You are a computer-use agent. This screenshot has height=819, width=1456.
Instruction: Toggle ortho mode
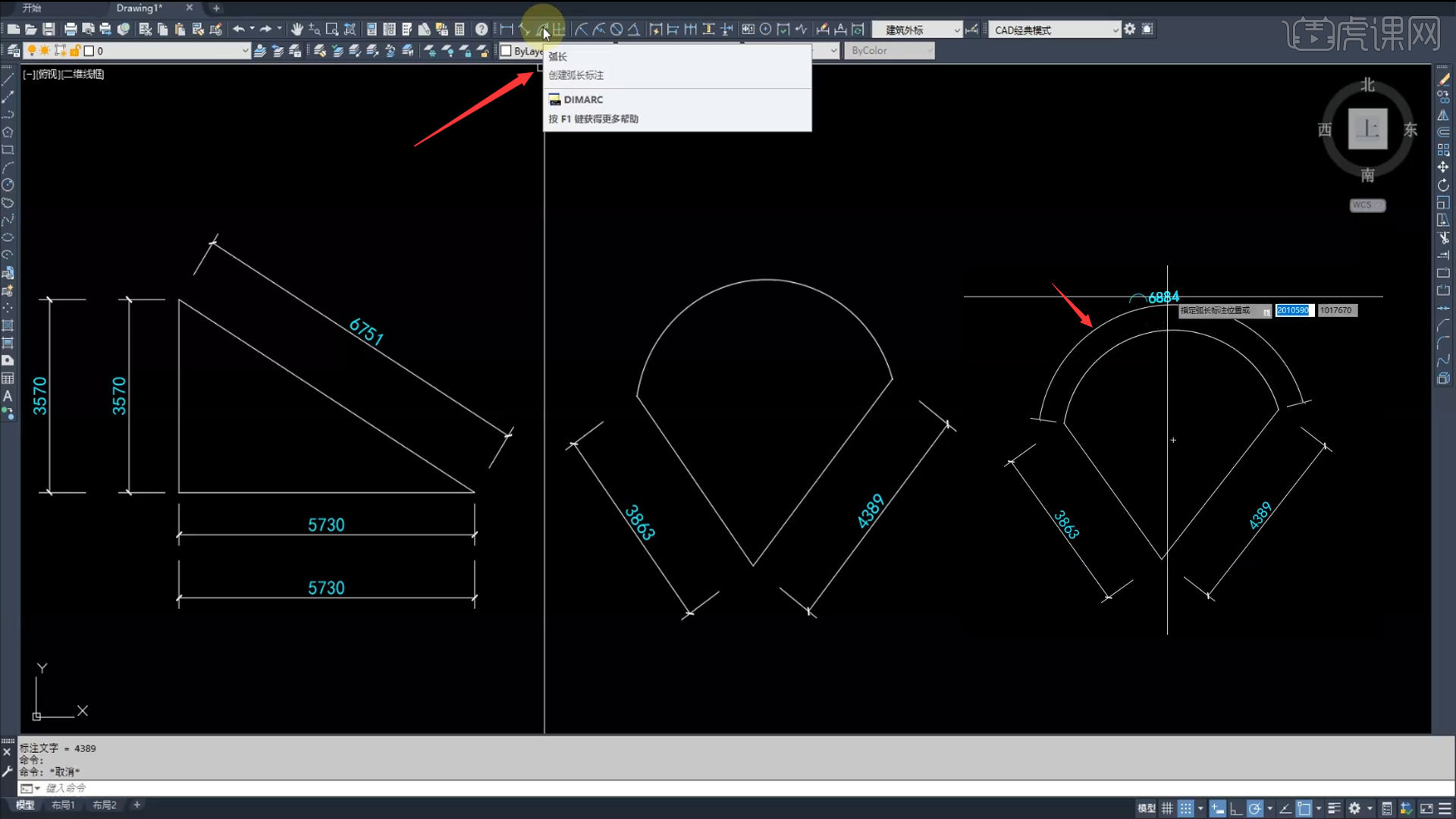[x=1236, y=808]
